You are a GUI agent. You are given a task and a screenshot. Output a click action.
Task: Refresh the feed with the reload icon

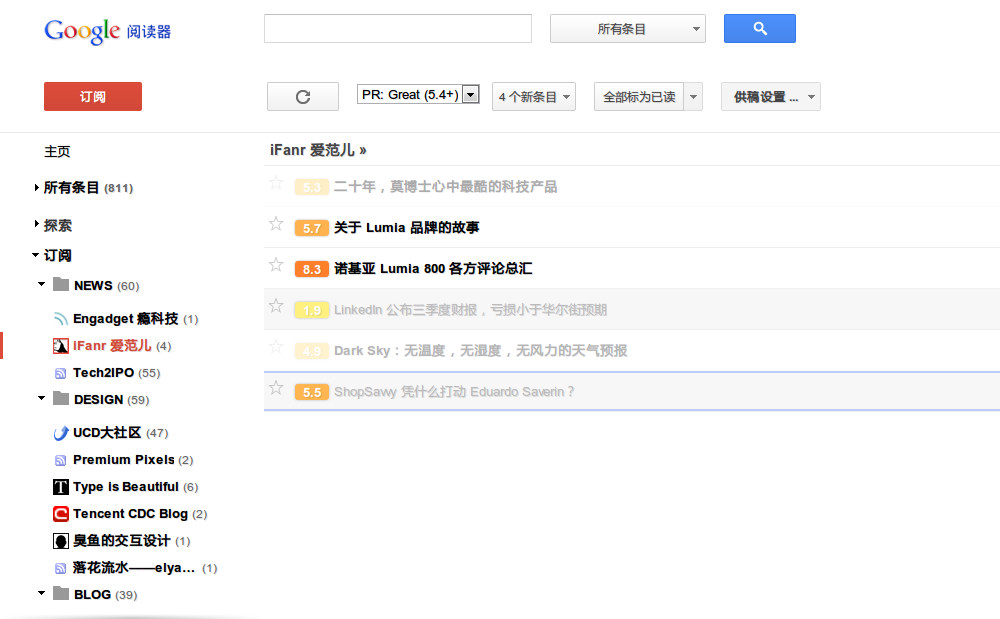[x=303, y=97]
